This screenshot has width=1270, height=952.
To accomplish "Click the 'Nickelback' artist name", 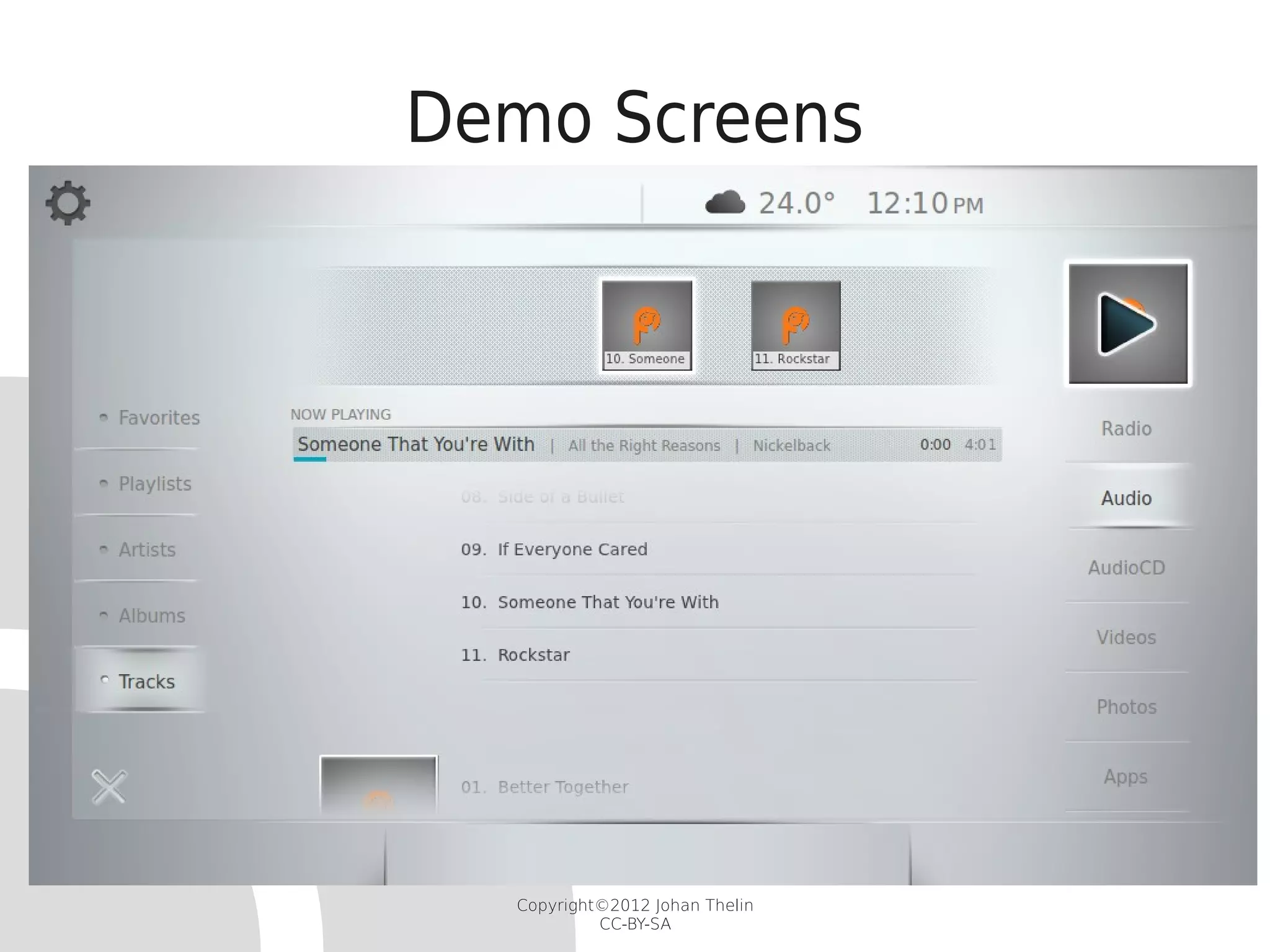I will coord(791,446).
